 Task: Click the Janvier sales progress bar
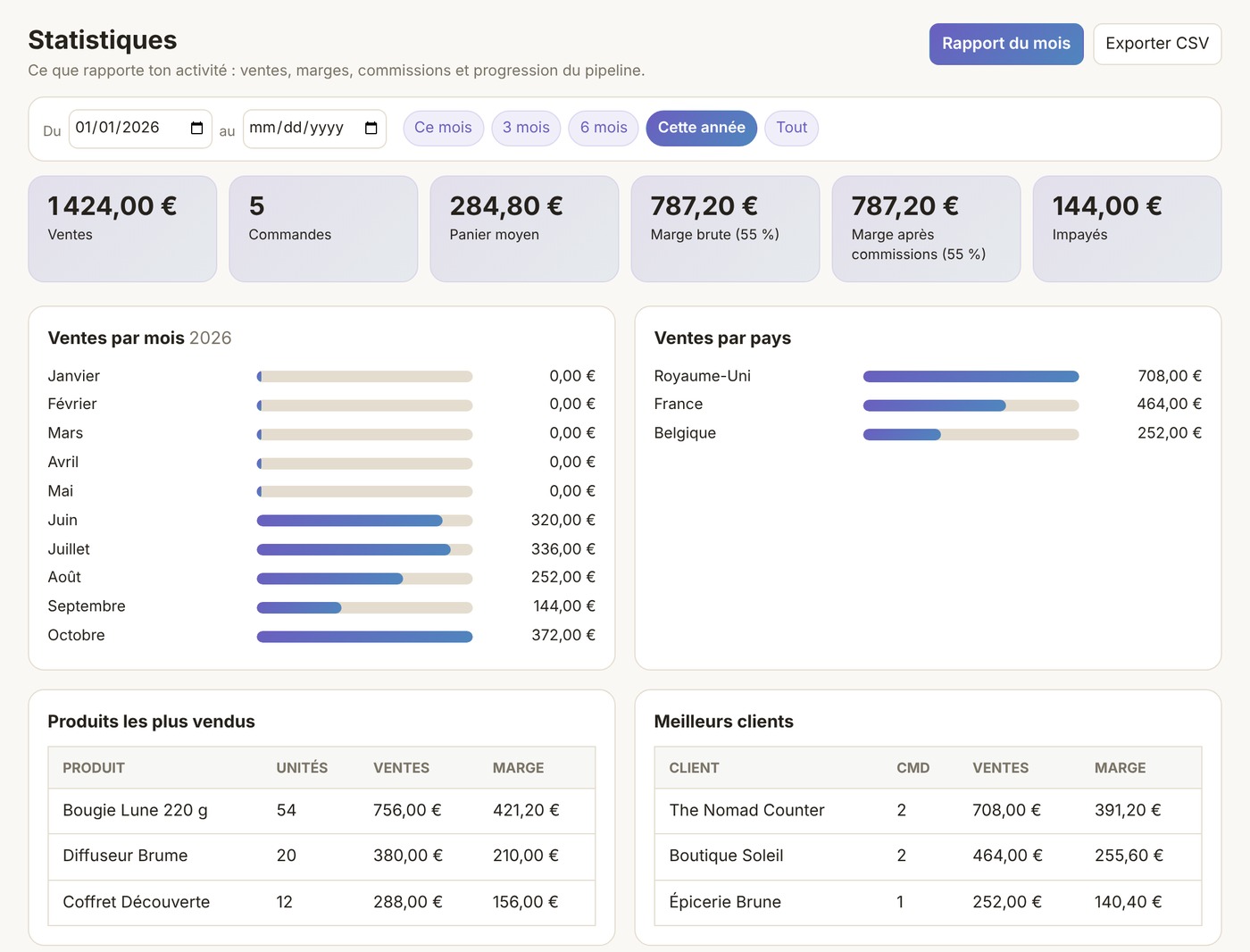point(364,377)
